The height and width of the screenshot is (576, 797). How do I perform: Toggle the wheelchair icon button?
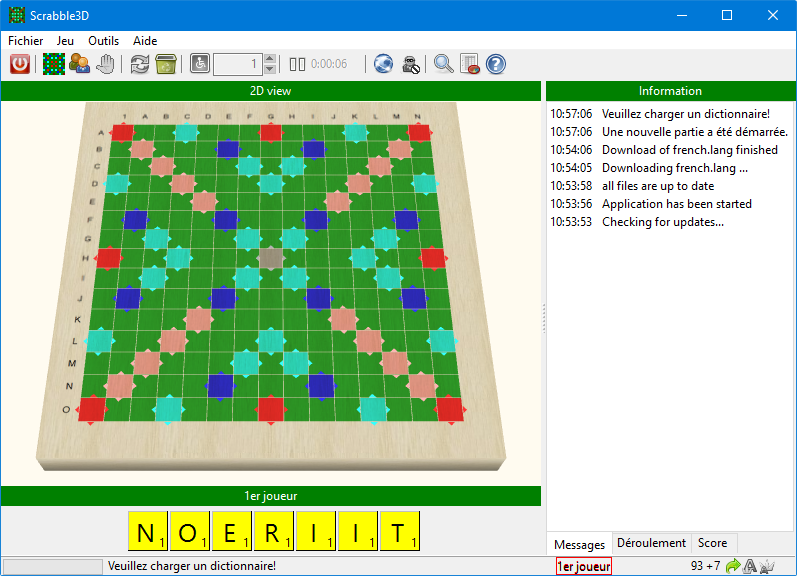click(x=200, y=64)
